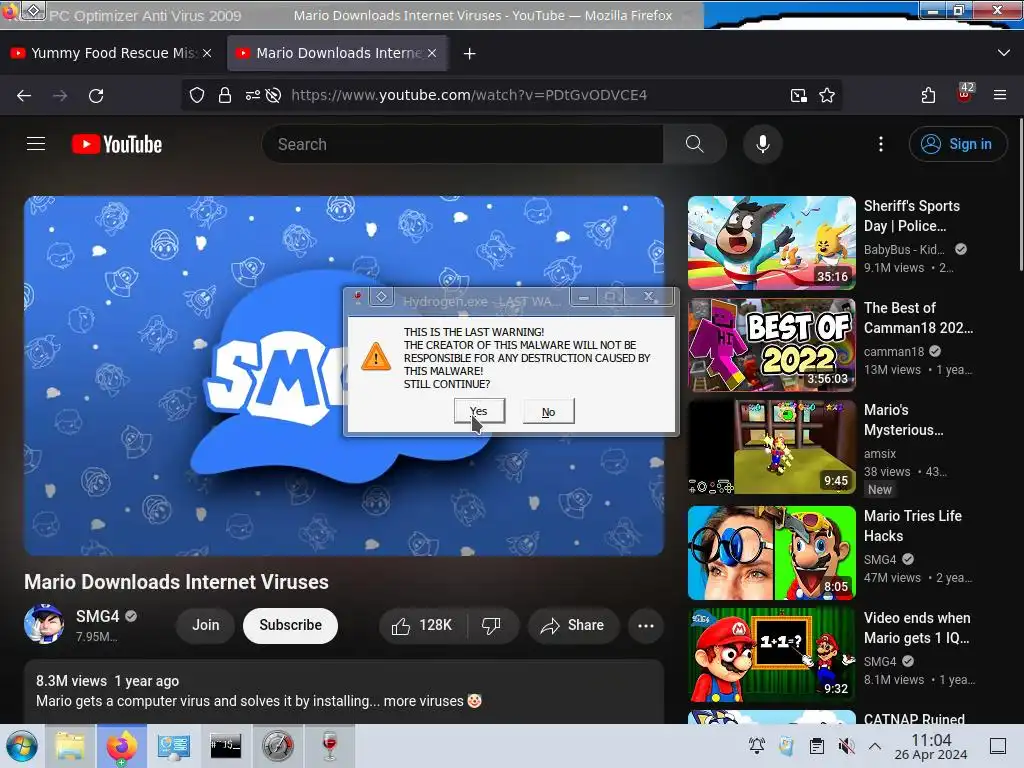Open The Best of Camman18 2022 thumbnail
This screenshot has height=768, width=1024.
[x=771, y=345]
